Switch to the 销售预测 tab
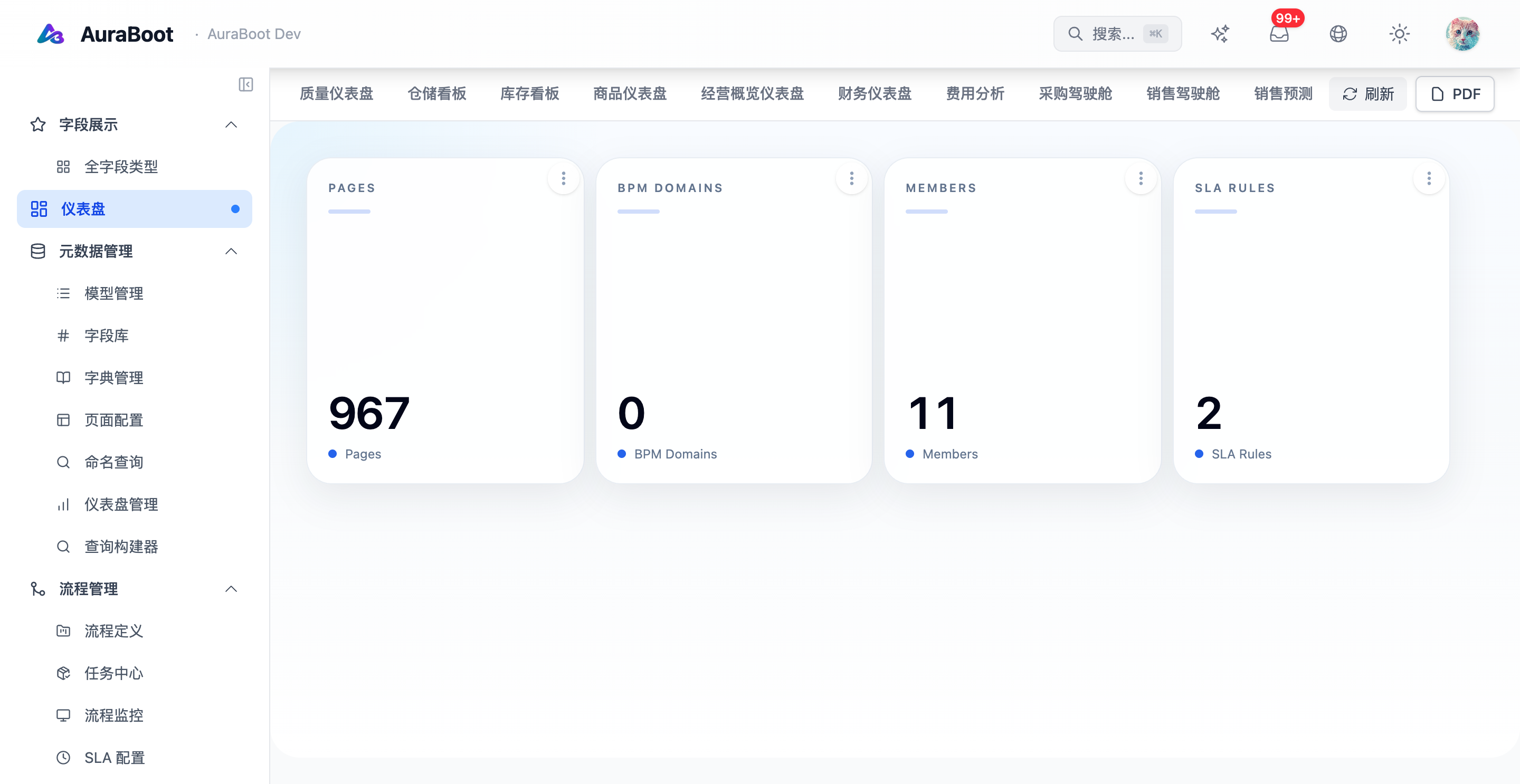 coord(1283,94)
